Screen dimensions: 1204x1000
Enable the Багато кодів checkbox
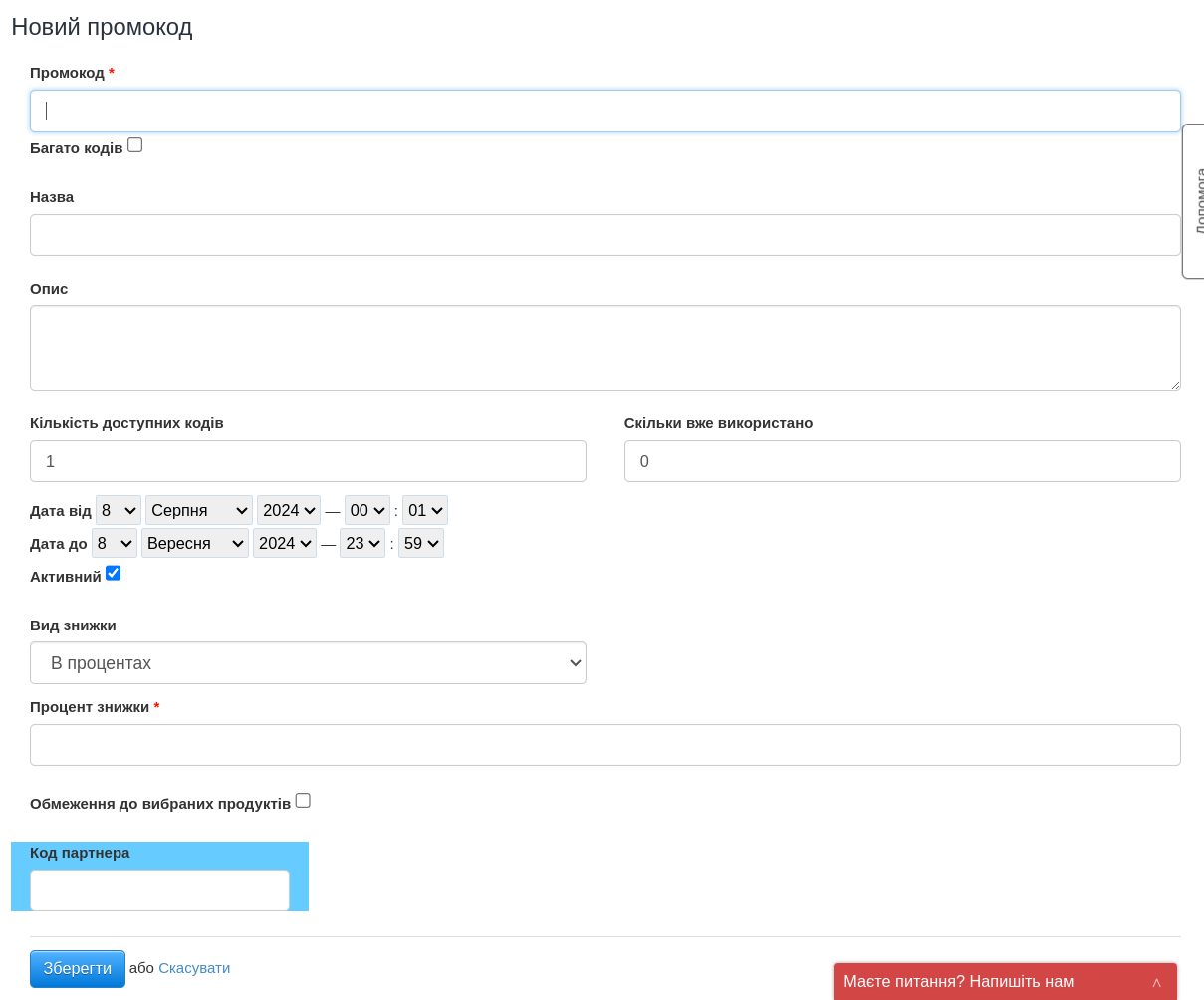[x=135, y=145]
